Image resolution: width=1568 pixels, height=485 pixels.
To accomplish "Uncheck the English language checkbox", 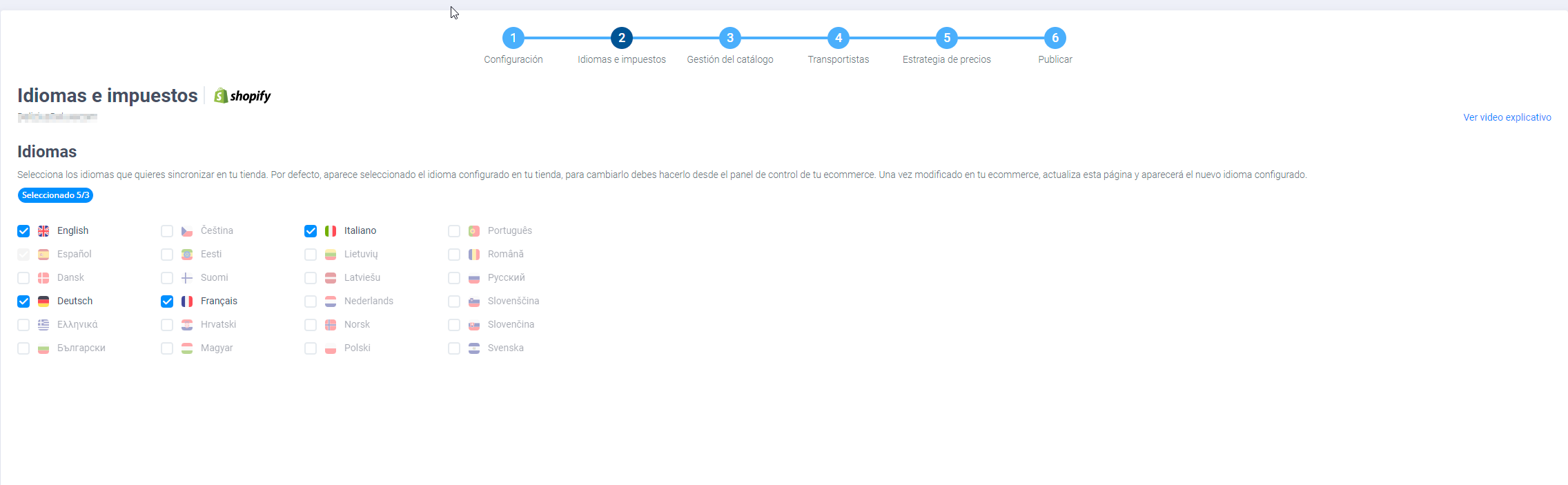I will coord(23,231).
